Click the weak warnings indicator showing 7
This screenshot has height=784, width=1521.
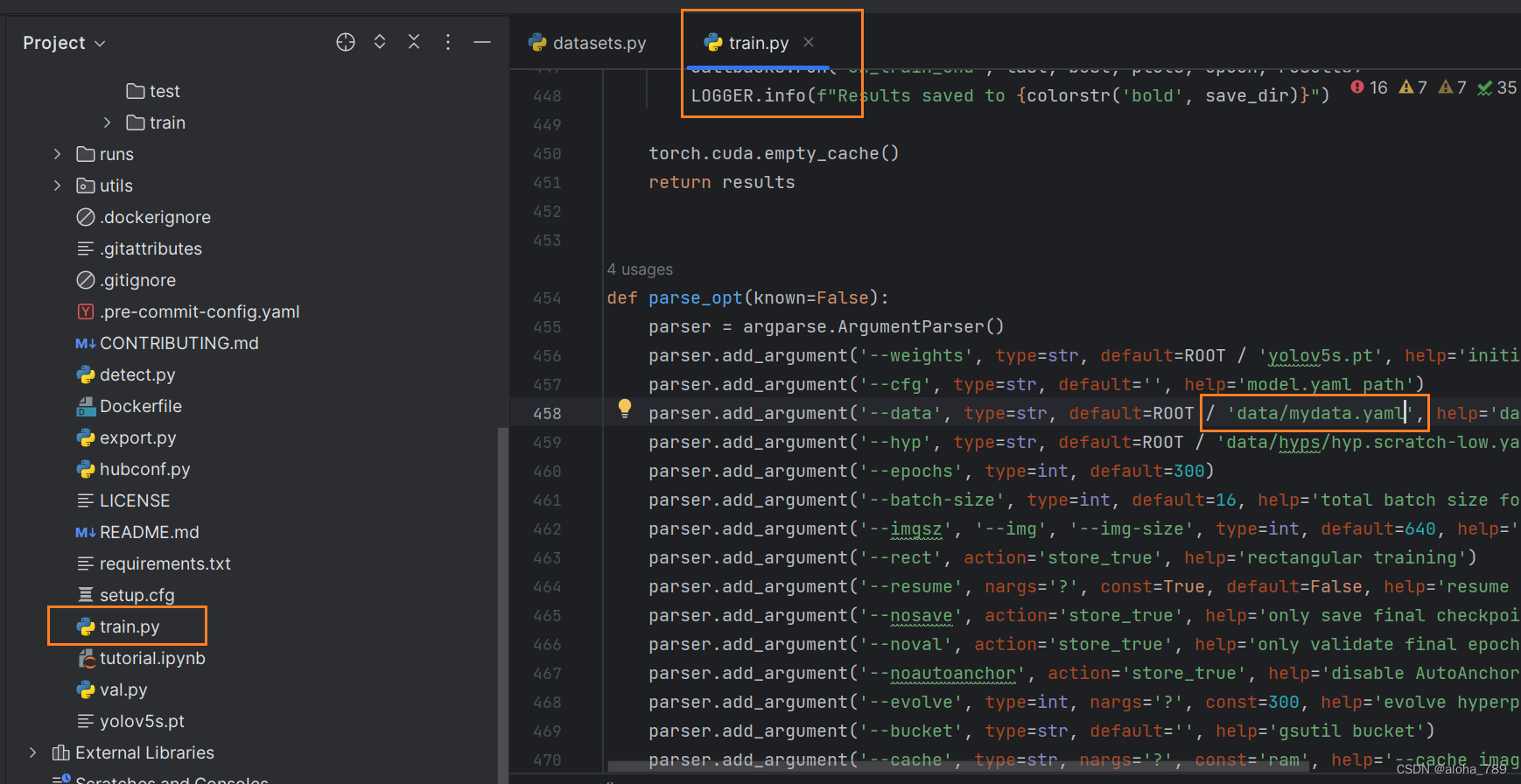1452,87
